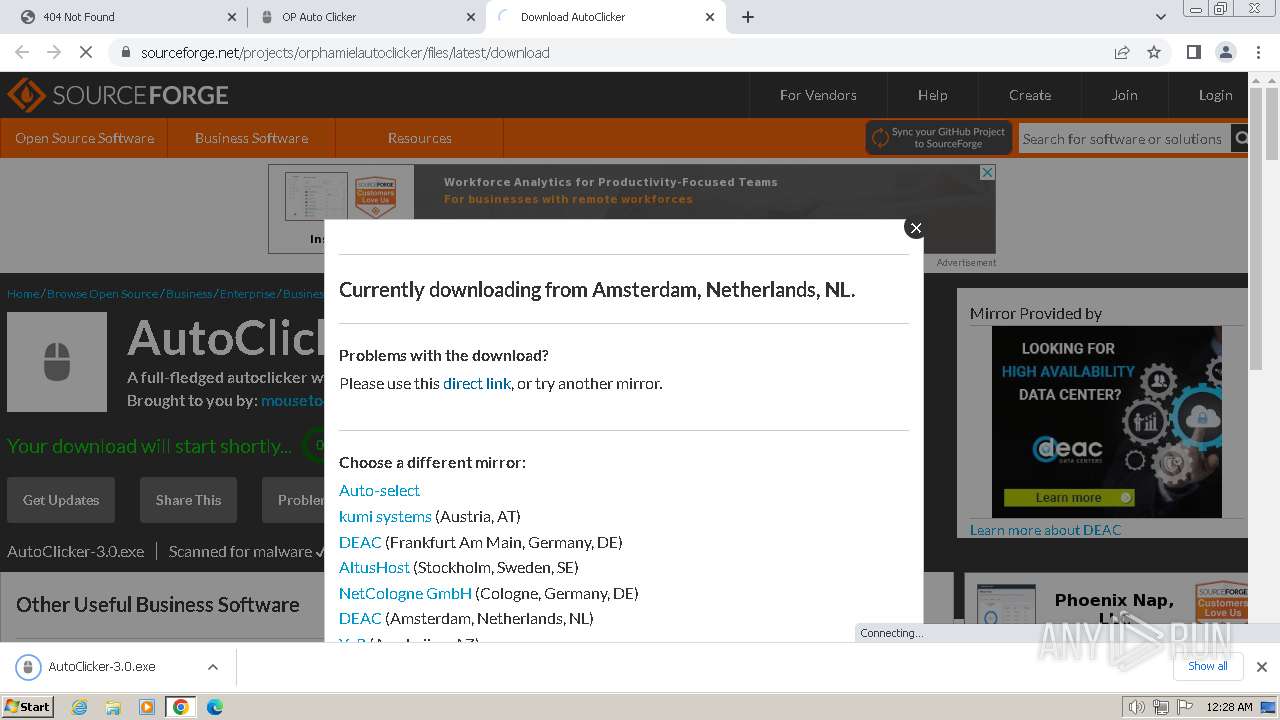The image size is (1280, 720).
Task: Open the Business Software tab
Action: (251, 138)
